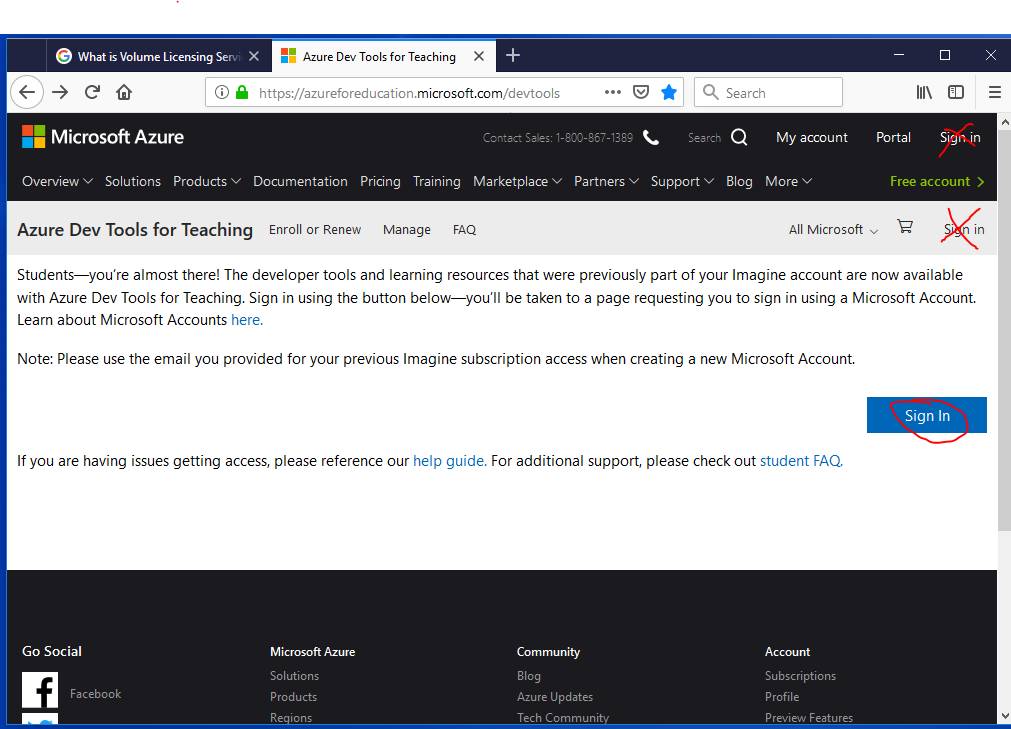Go forward with the browser forward arrow
This screenshot has height=729, width=1011.
[60, 92]
